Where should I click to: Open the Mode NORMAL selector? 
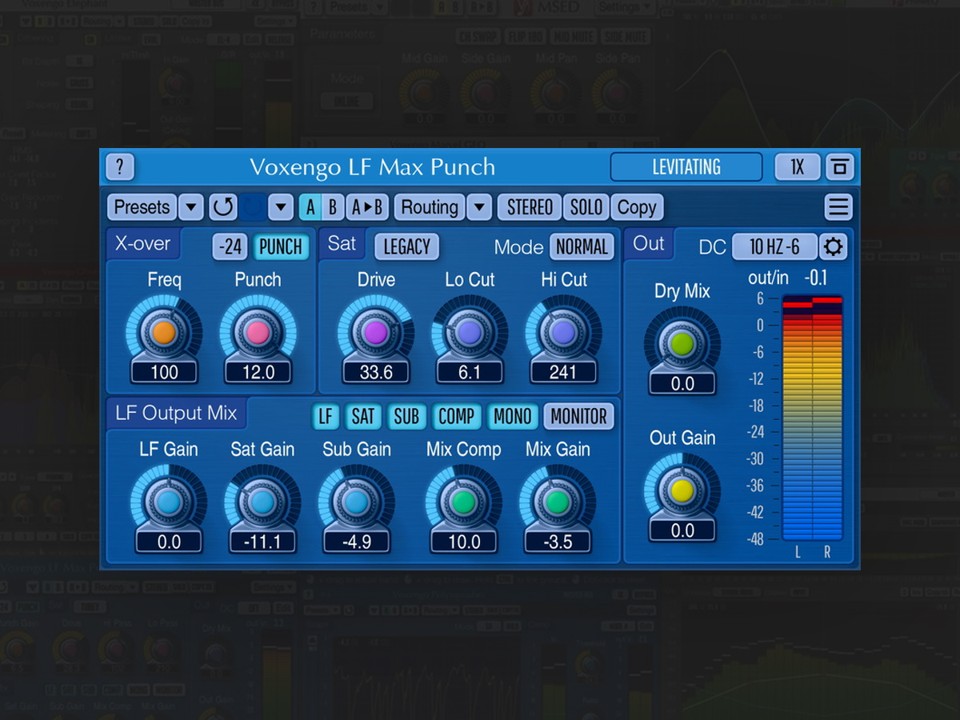click(x=582, y=247)
